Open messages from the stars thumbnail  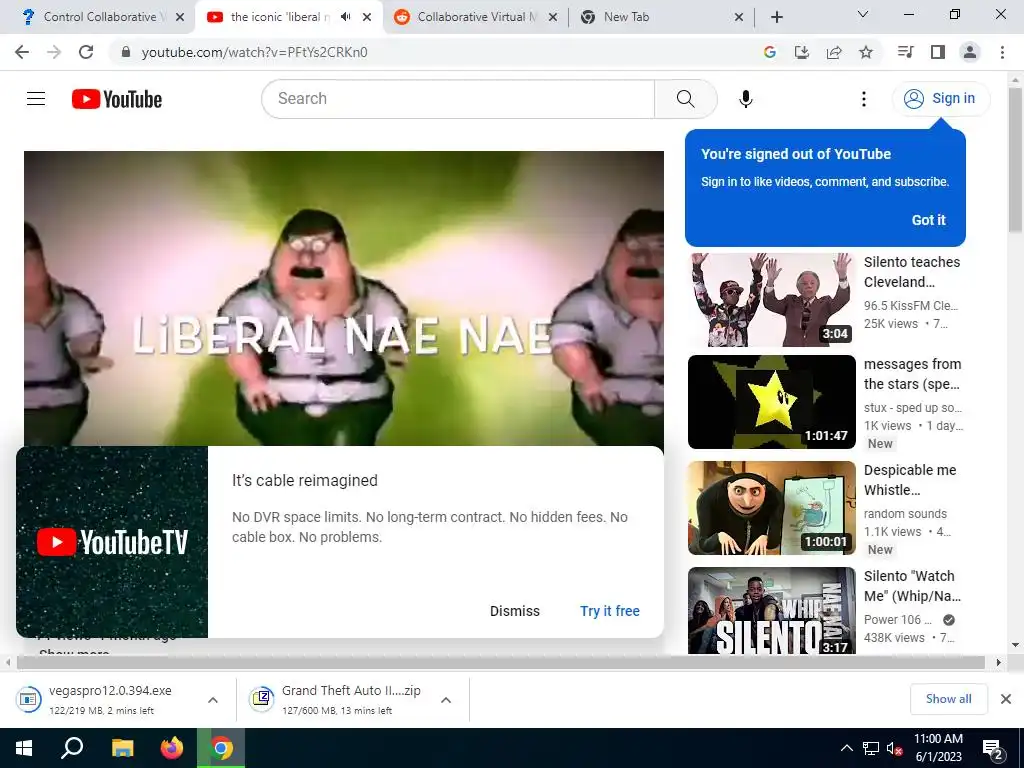772,402
